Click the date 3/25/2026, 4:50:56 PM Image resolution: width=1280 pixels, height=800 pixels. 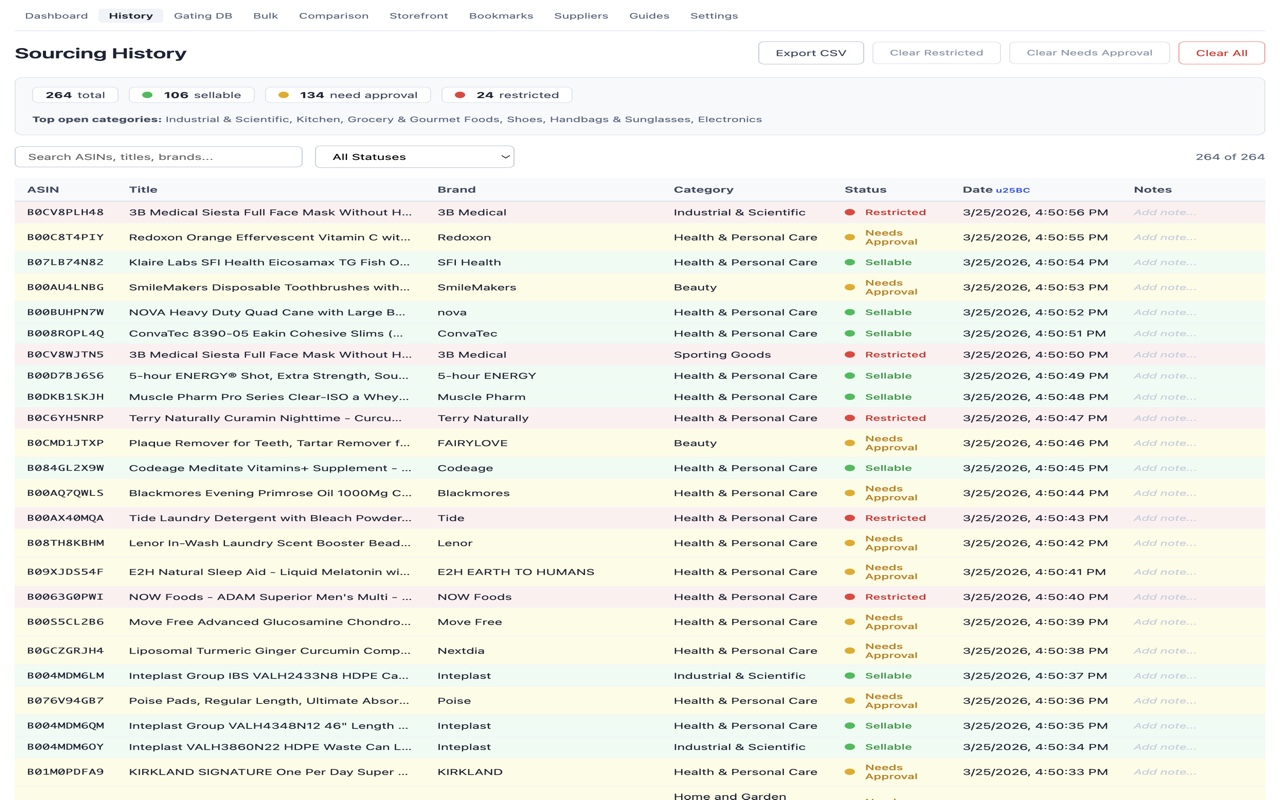click(x=1035, y=213)
